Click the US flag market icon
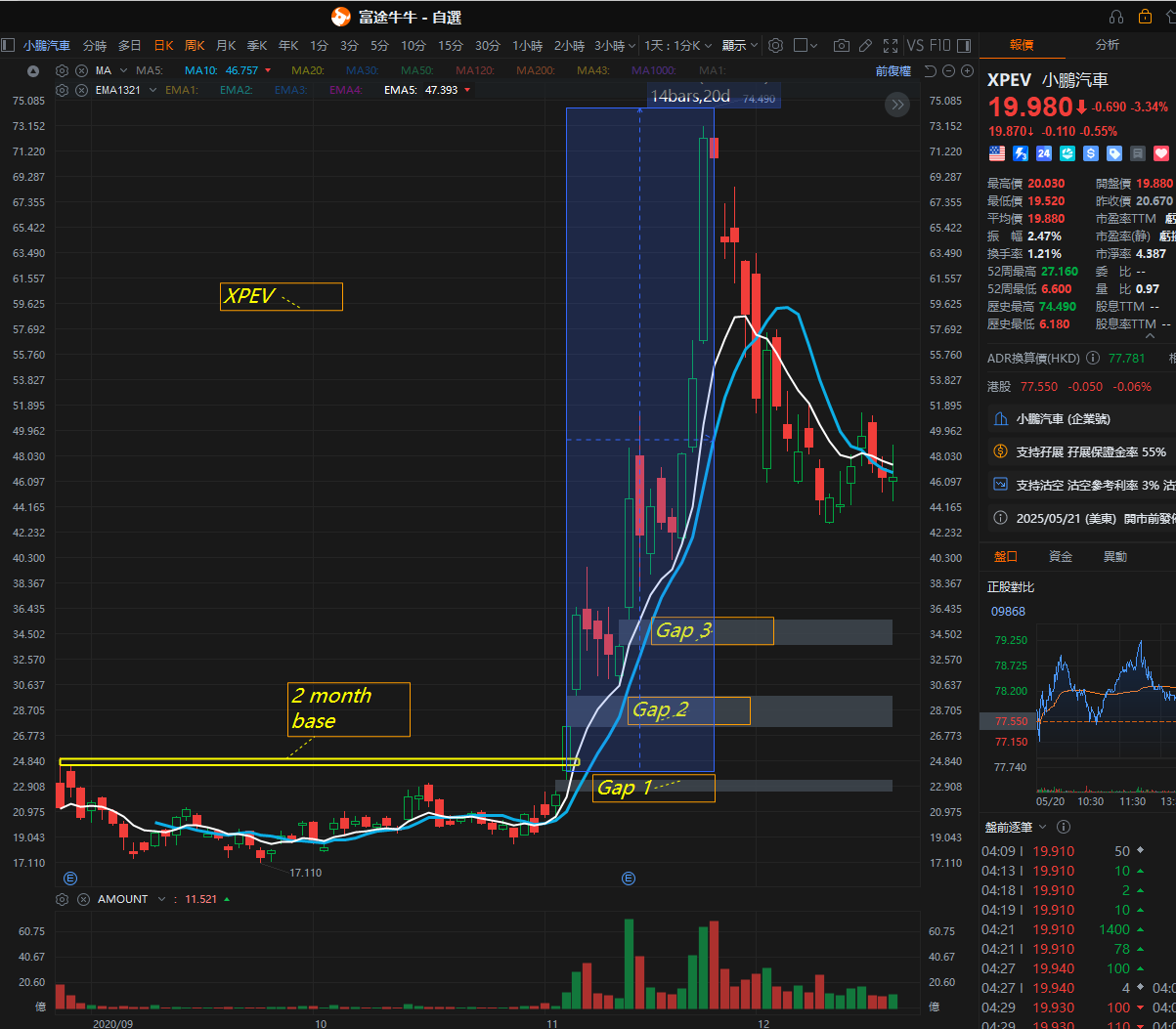Screen dimensions: 1176x1029 click(996, 153)
